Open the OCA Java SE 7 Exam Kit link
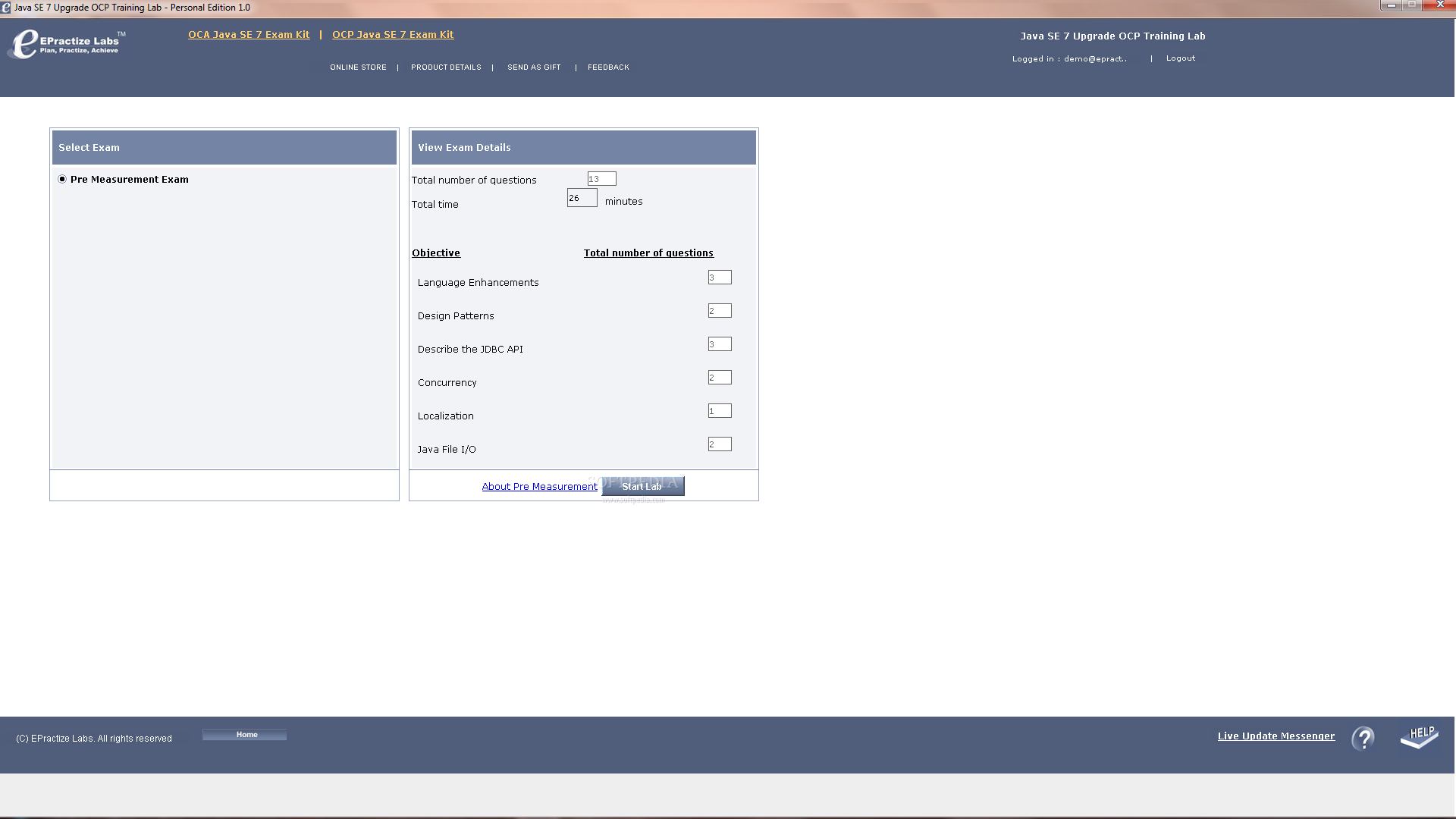The image size is (1456, 819). 249,35
